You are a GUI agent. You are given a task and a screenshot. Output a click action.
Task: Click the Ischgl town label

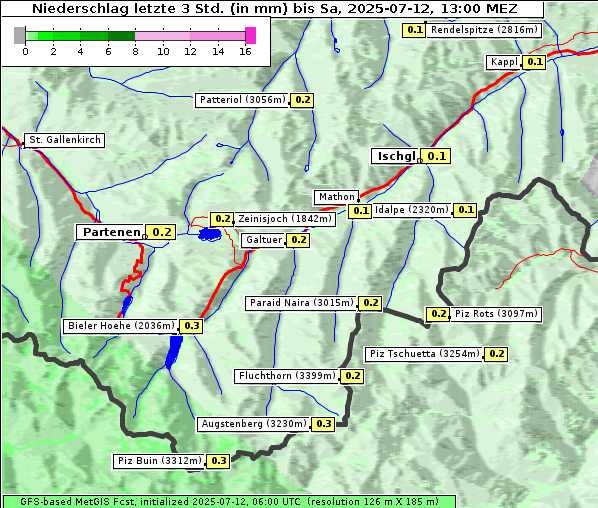click(395, 156)
